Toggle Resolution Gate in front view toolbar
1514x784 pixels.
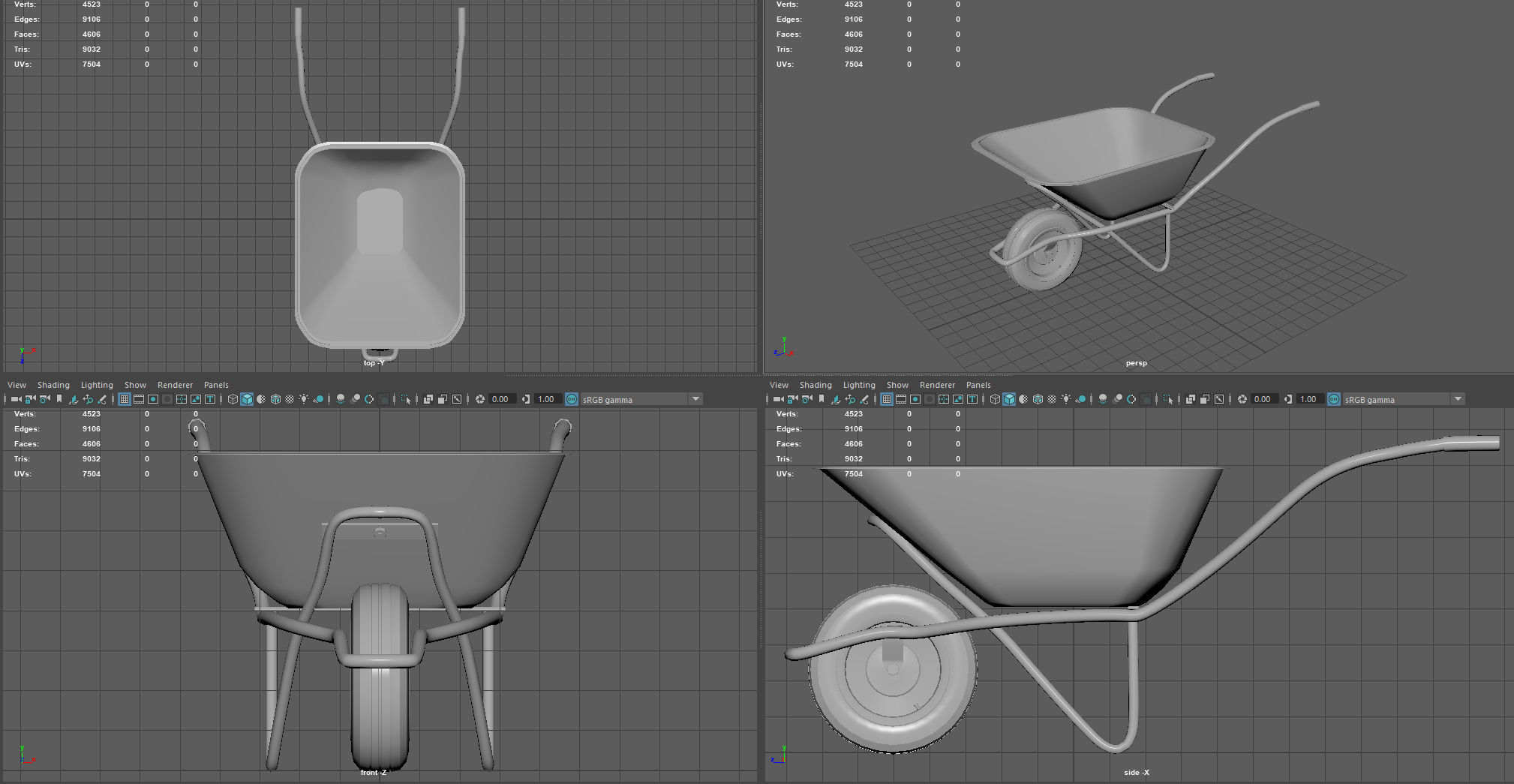pos(153,399)
